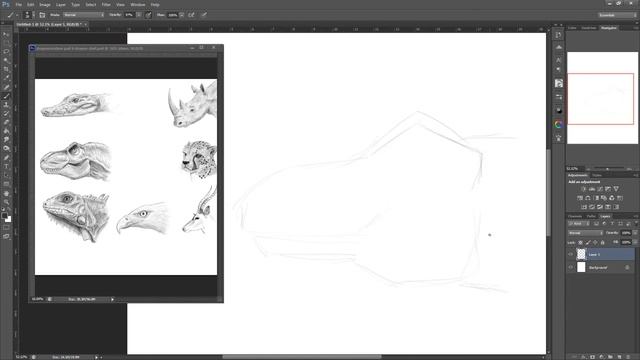
Task: Toggle the Brush panel button
Action: tap(42, 15)
